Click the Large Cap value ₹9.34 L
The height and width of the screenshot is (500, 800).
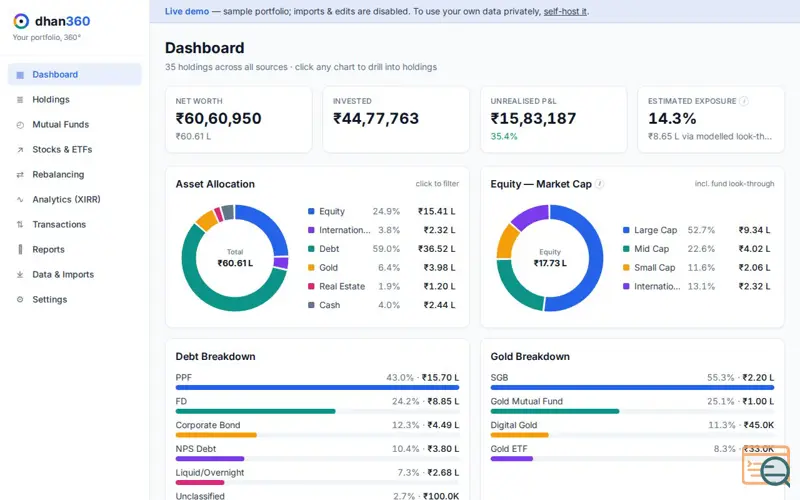[x=755, y=230]
